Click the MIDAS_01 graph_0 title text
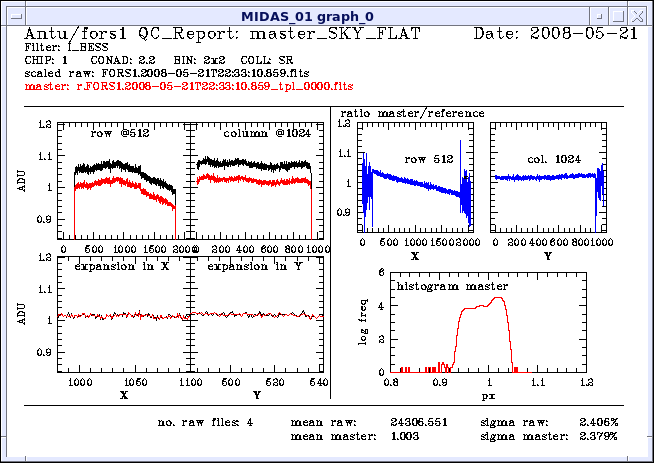This screenshot has width=654, height=463. (x=327, y=12)
